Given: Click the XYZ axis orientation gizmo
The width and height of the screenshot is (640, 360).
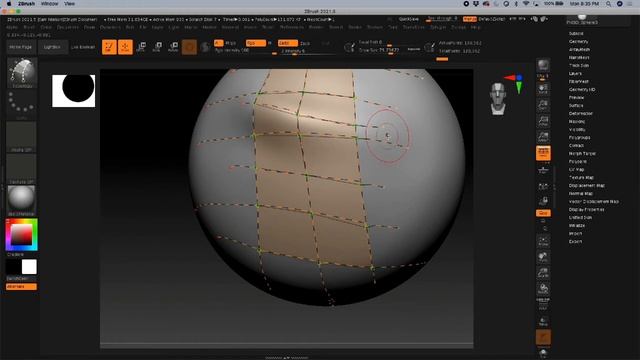Looking at the screenshot, I should (x=514, y=83).
